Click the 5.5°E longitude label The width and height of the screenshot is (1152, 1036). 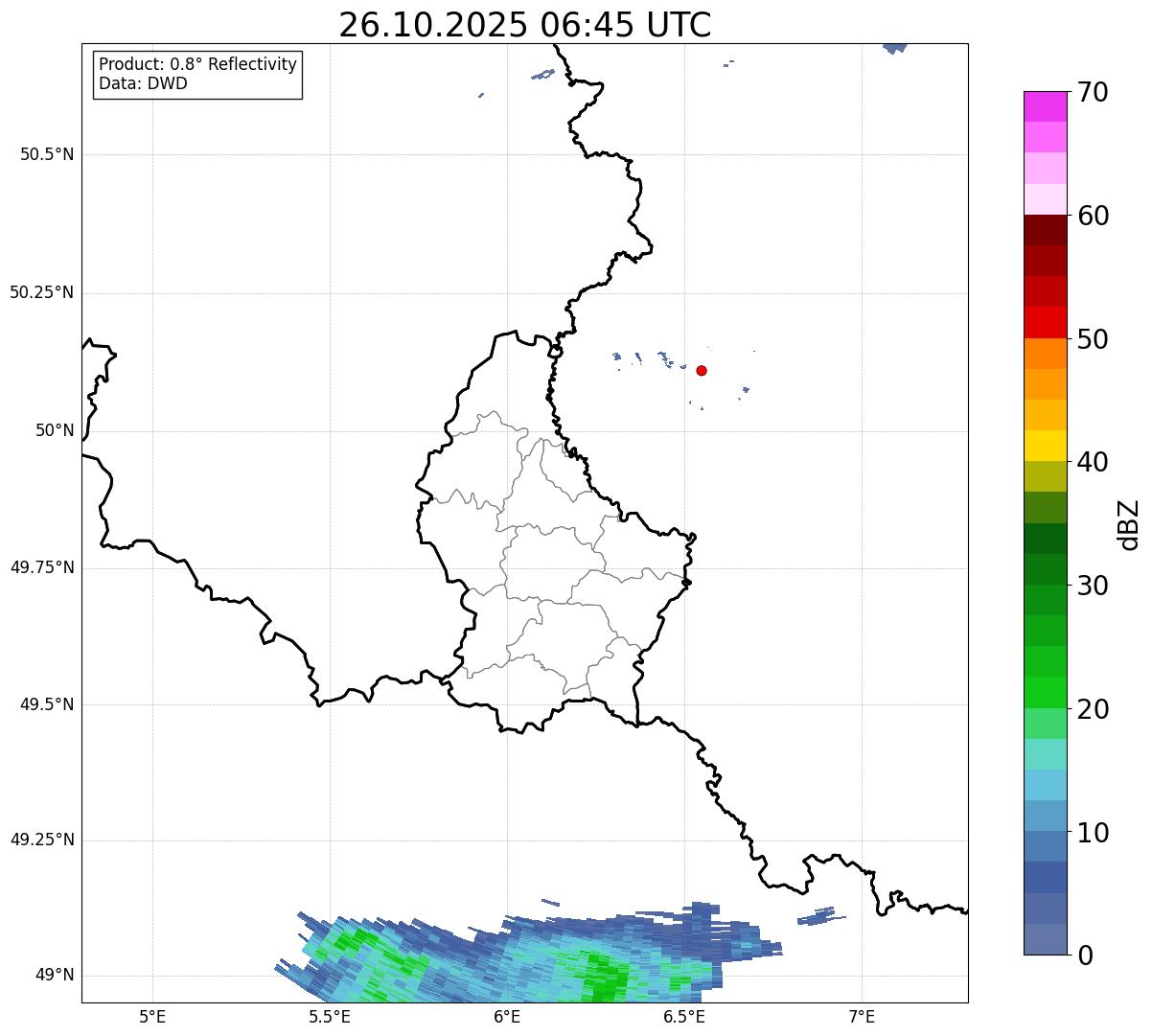point(330,1016)
